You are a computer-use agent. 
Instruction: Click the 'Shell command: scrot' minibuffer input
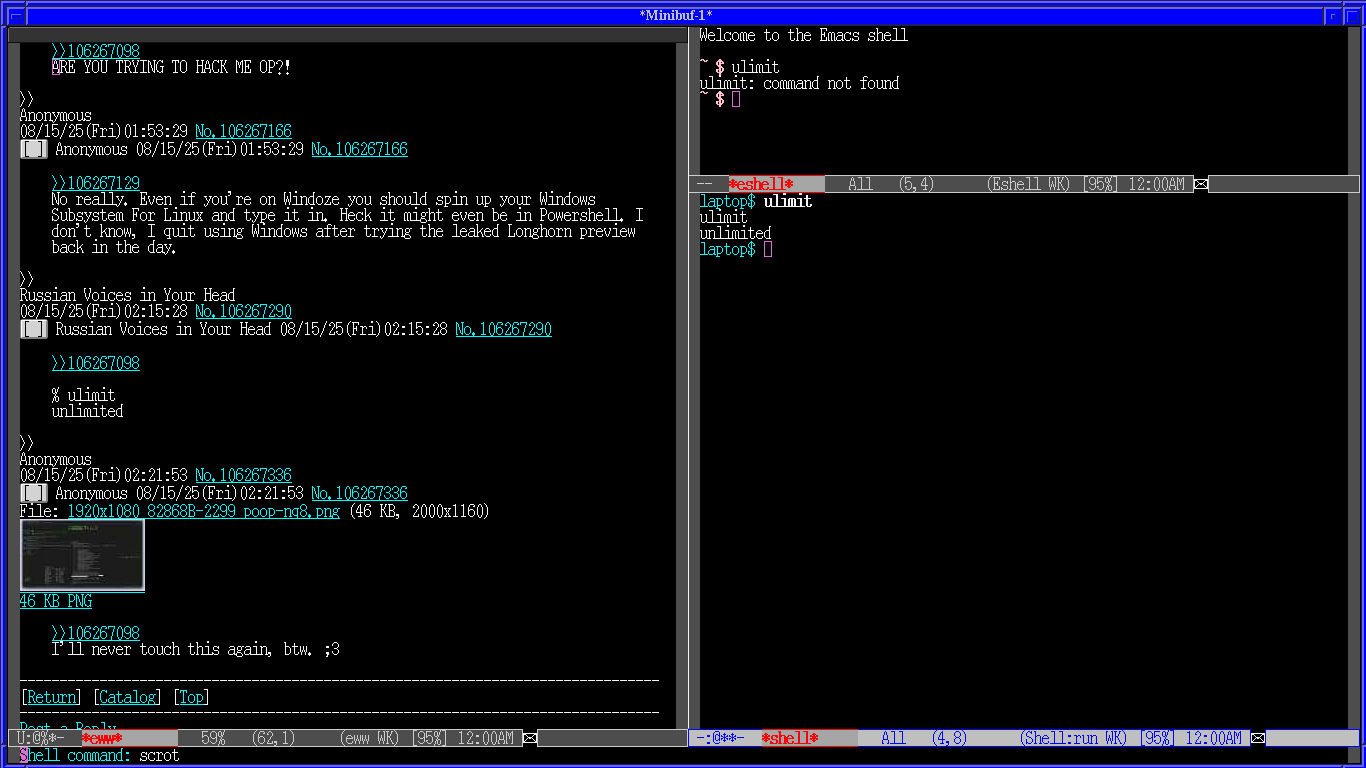(x=100, y=756)
